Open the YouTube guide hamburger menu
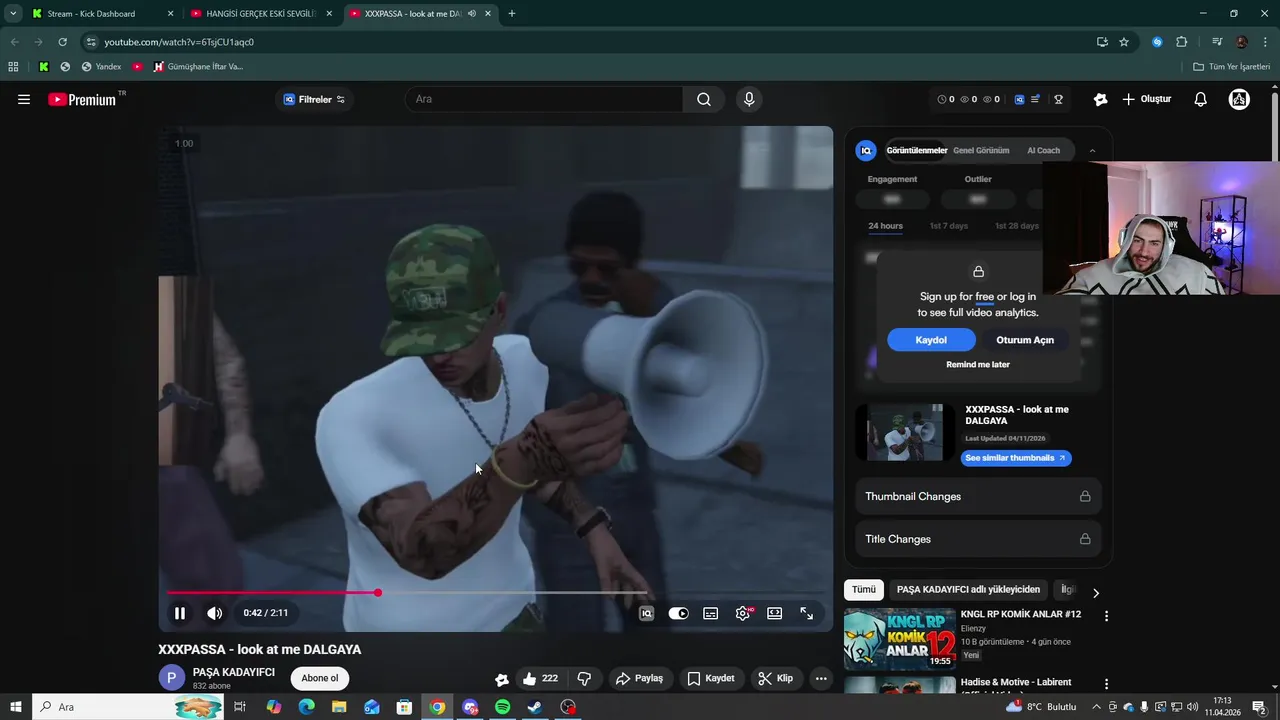This screenshot has width=1280, height=720. click(24, 99)
